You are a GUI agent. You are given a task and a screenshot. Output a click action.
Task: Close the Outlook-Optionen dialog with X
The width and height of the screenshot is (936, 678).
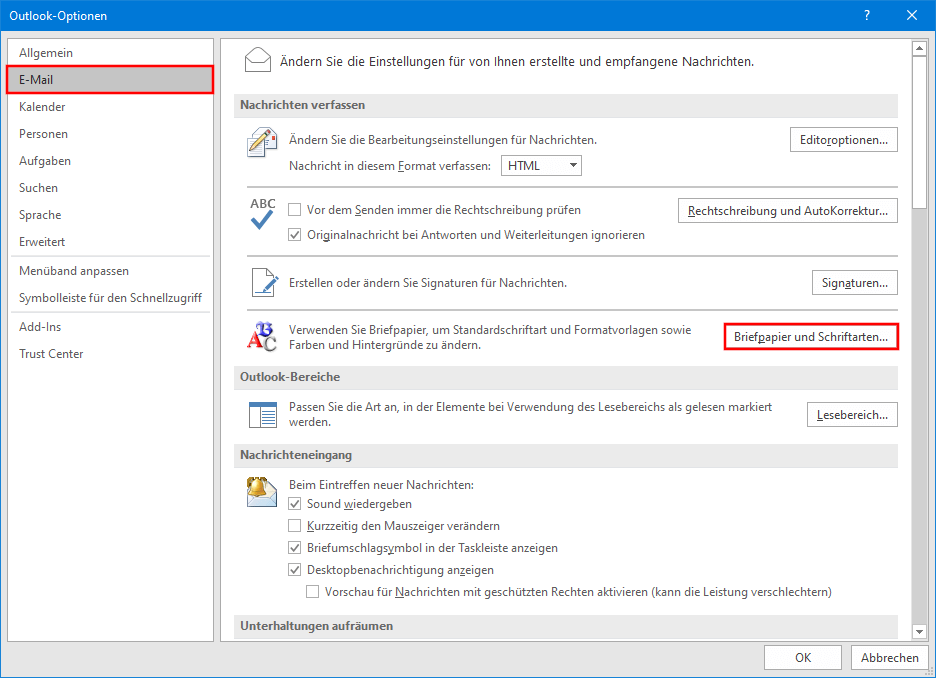912,16
